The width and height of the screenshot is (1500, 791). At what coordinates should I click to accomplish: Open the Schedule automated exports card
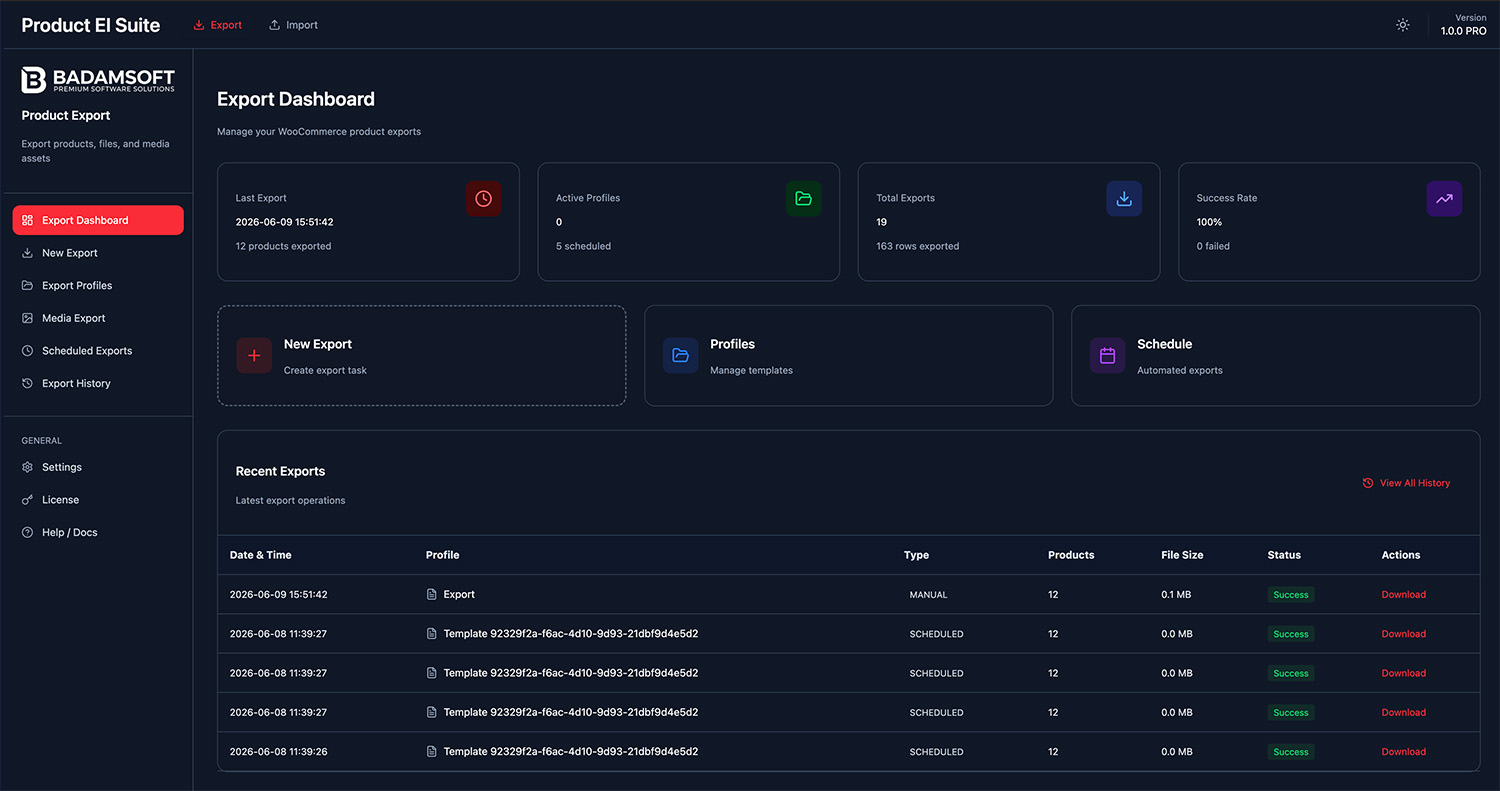click(x=1275, y=356)
